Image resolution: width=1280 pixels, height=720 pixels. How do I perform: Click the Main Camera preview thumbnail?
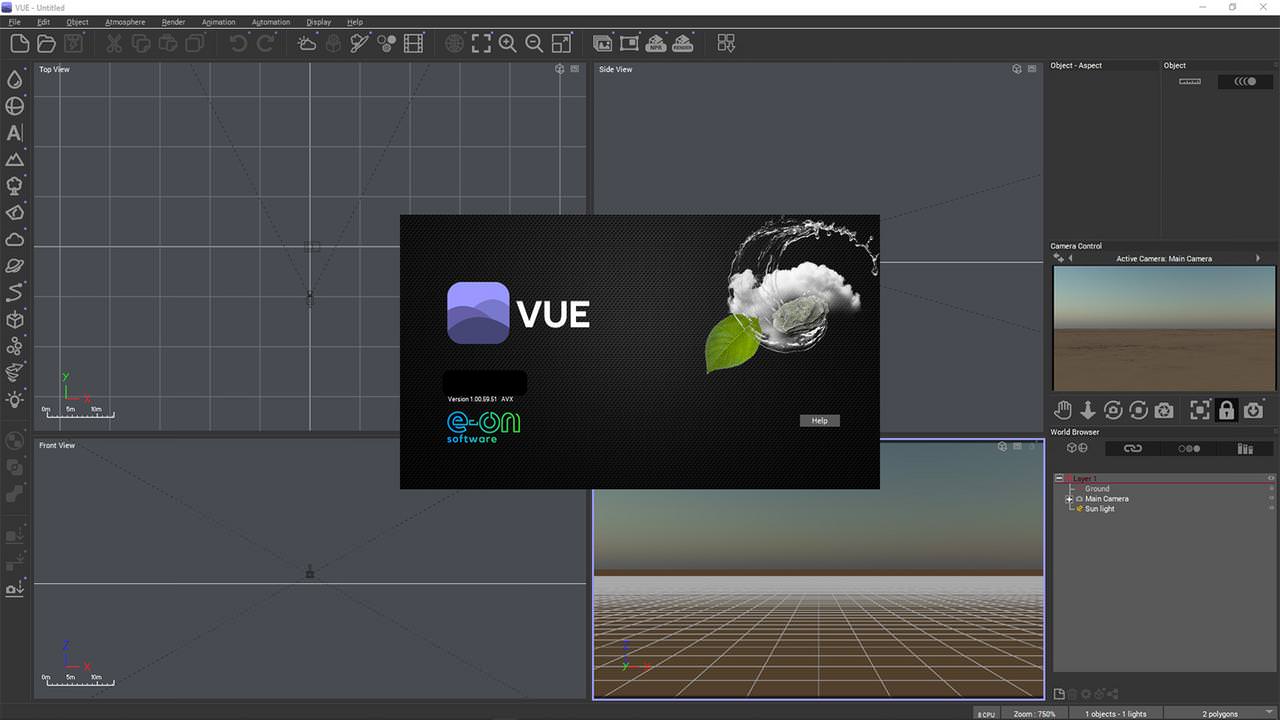click(x=1164, y=328)
